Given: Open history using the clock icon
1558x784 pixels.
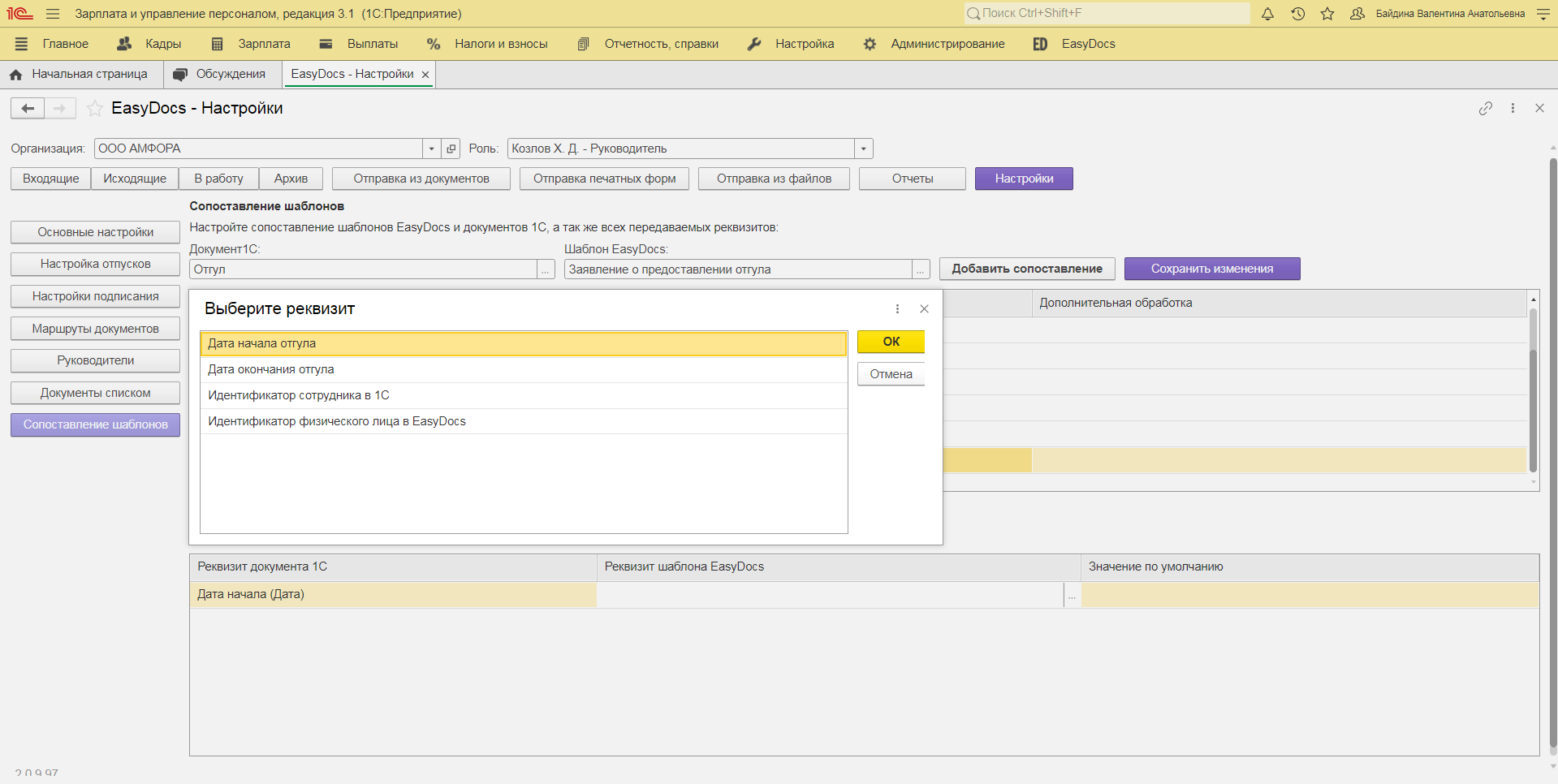Looking at the screenshot, I should coord(1297,14).
